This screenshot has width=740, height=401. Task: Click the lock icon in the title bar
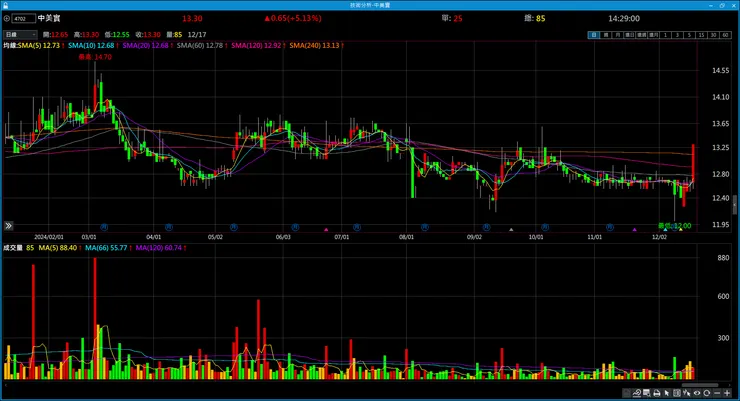[5, 5]
